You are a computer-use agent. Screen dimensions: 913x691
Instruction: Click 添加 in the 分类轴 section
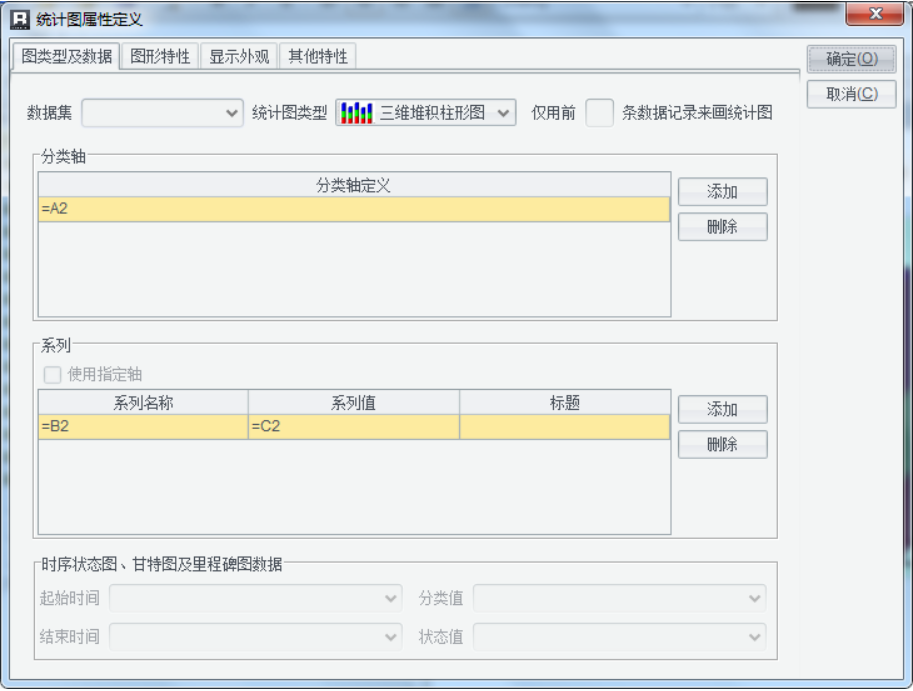pos(723,192)
